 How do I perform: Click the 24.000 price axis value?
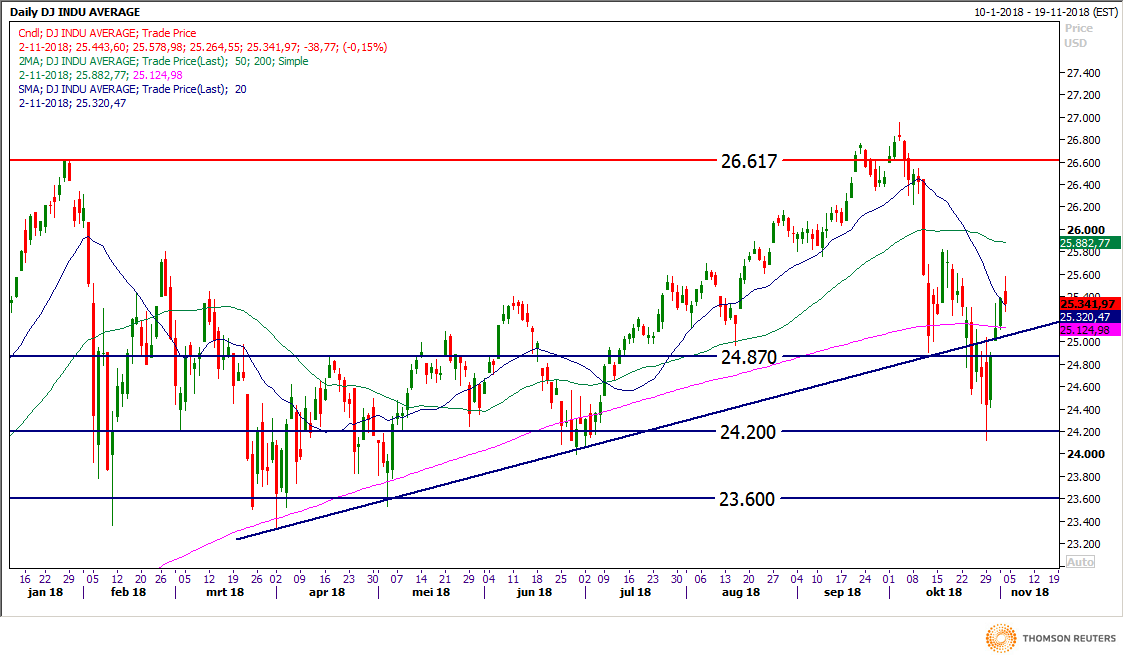(x=1085, y=454)
